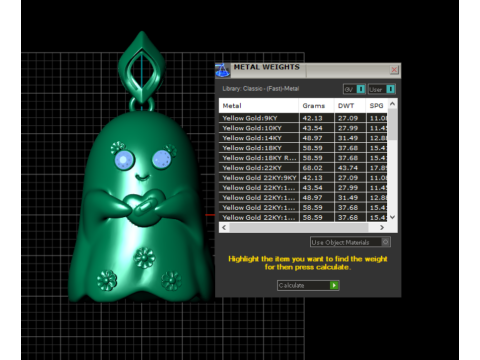Click 27.09 DWT in Yellow Gold:9KY row

[x=348, y=118]
